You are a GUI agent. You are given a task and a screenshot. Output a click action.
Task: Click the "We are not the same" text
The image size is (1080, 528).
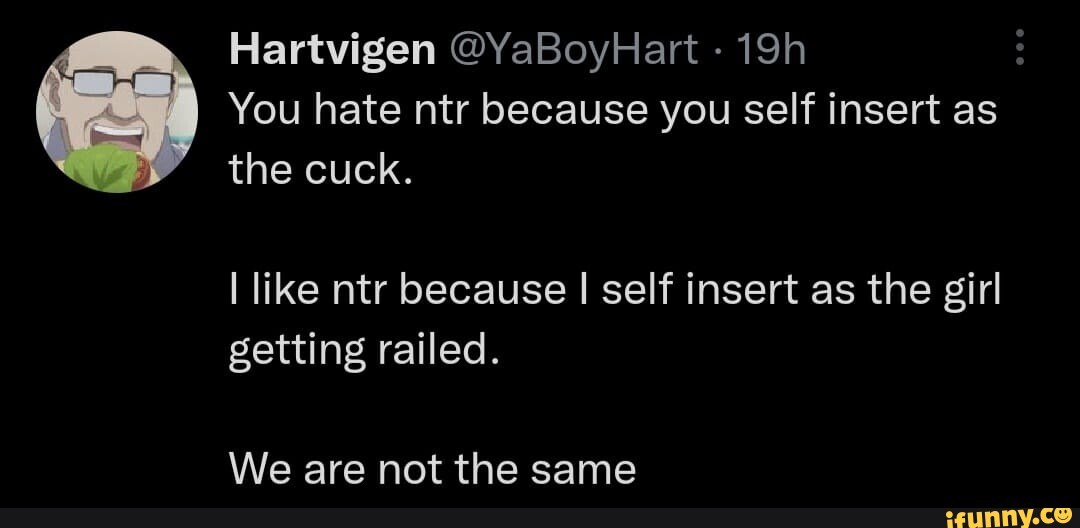point(432,467)
